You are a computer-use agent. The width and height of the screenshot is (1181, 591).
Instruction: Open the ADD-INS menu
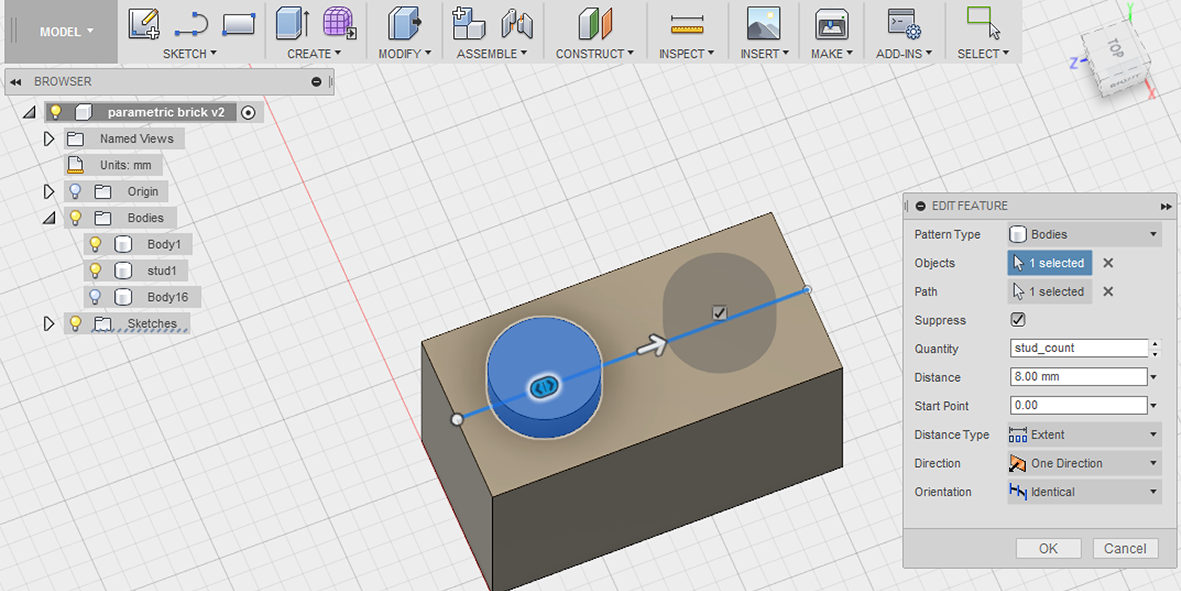[904, 53]
